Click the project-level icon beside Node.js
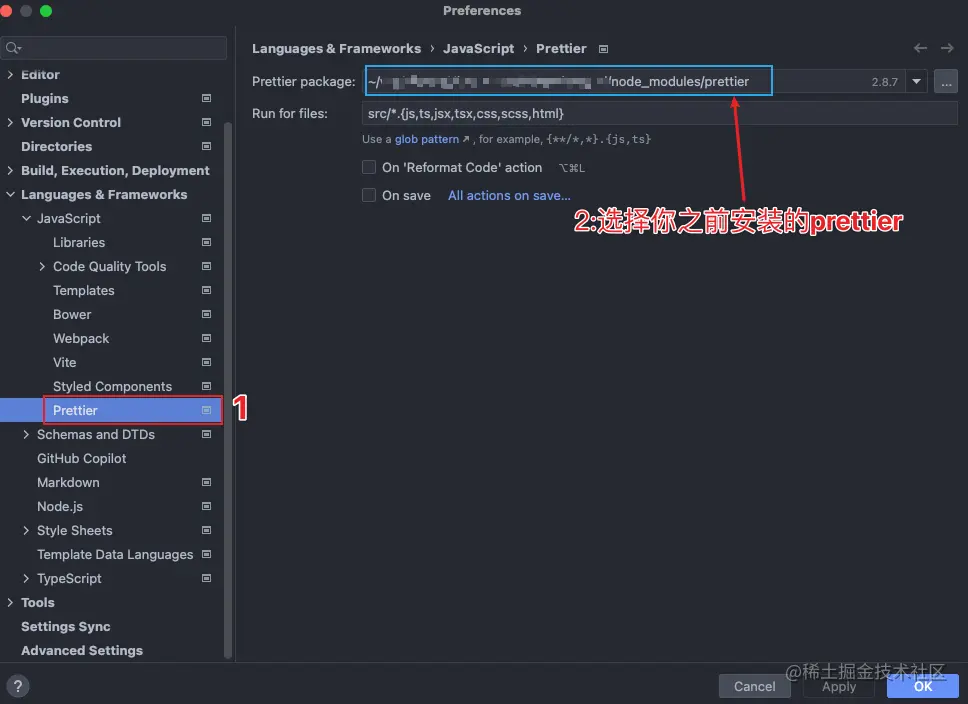The image size is (968, 704). pos(206,506)
